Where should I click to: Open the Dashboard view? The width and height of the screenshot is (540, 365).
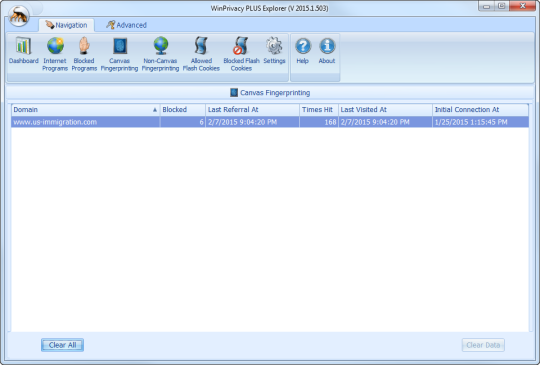(x=23, y=51)
